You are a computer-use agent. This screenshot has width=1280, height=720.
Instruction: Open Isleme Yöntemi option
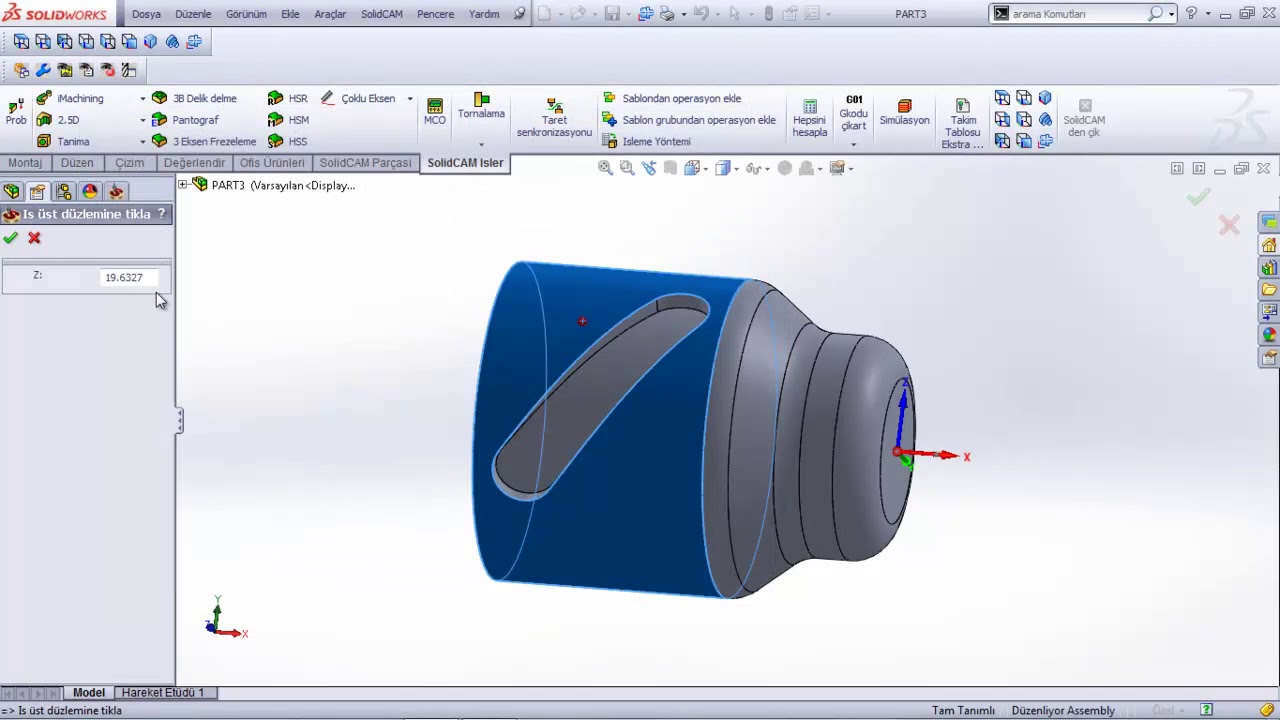point(646,141)
